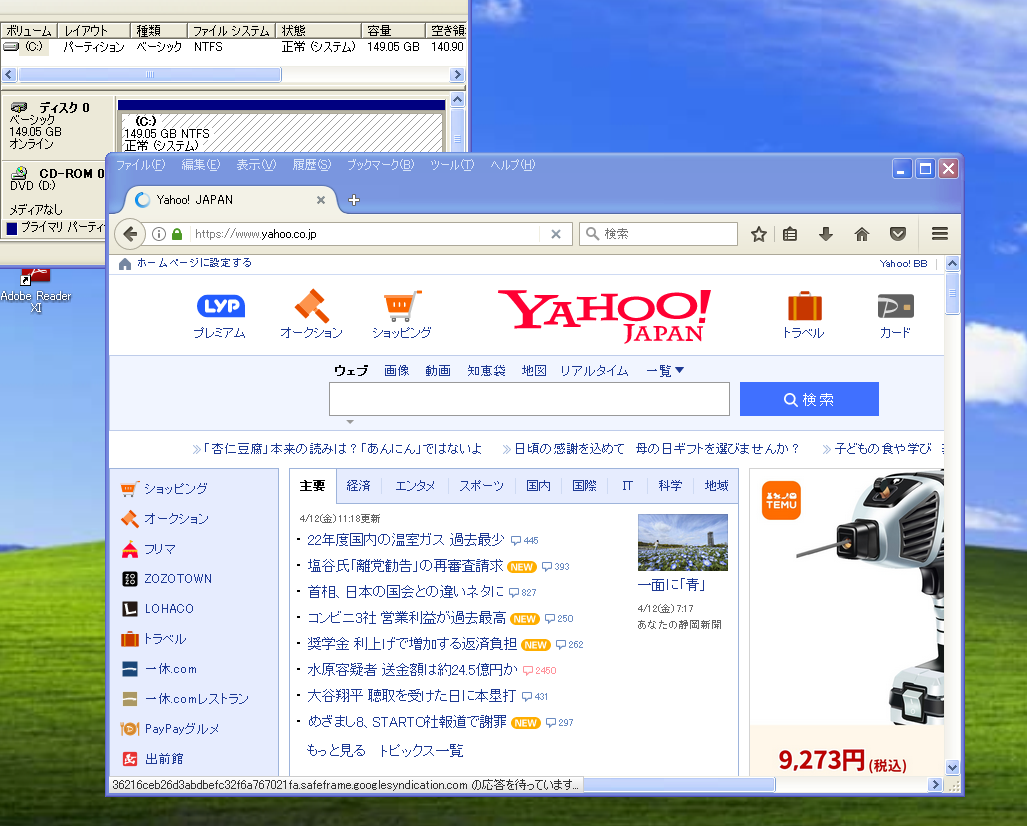This screenshot has height=826, width=1027.
Task: Click the page vertical scrollbar down arrow
Action: click(x=952, y=767)
